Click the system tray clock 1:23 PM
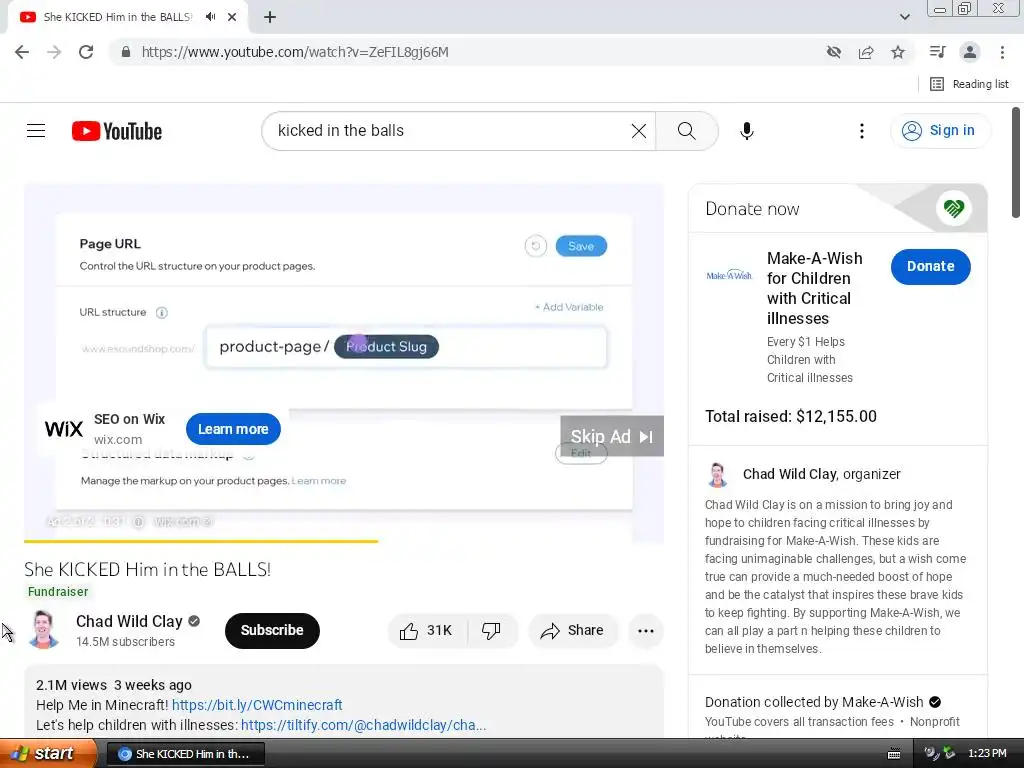Viewport: 1024px width, 768px height. 987,753
